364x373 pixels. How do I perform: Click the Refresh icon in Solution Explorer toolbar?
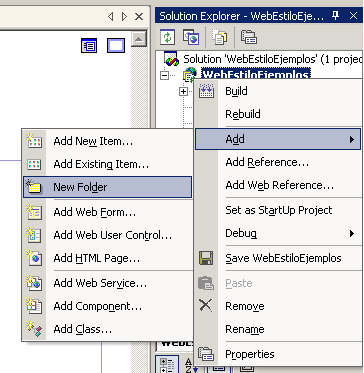click(167, 37)
